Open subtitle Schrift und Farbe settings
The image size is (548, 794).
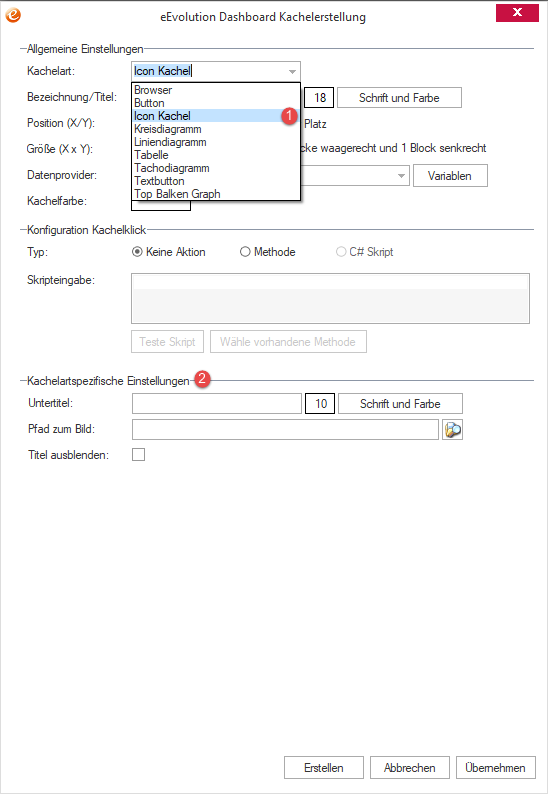click(400, 404)
